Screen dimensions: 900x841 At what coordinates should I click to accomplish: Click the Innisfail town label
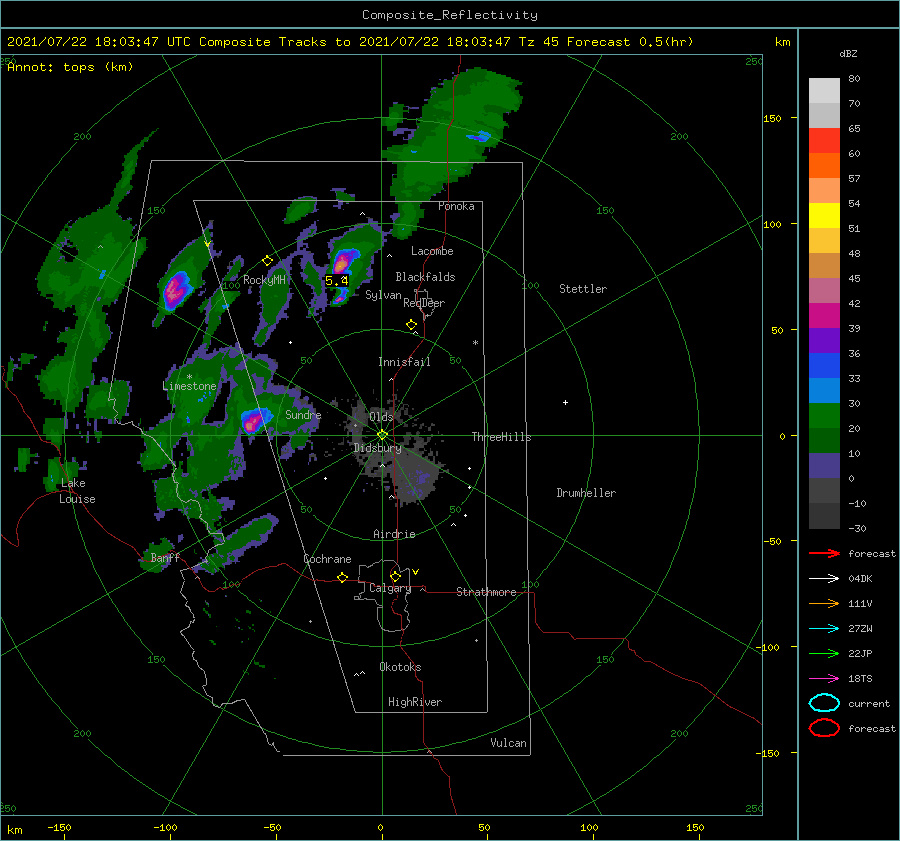[x=404, y=362]
